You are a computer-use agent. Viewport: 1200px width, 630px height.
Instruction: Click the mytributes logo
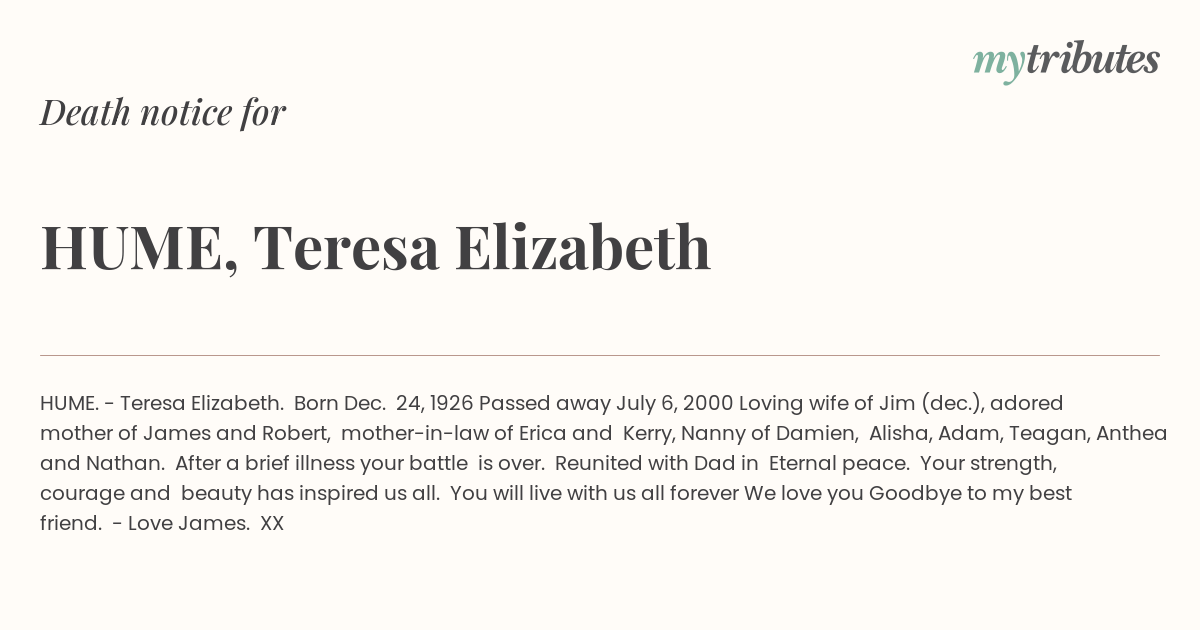click(x=1066, y=61)
